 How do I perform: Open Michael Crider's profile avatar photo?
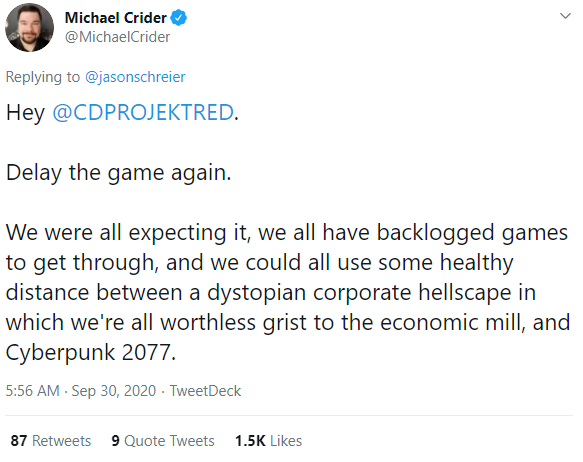click(29, 28)
